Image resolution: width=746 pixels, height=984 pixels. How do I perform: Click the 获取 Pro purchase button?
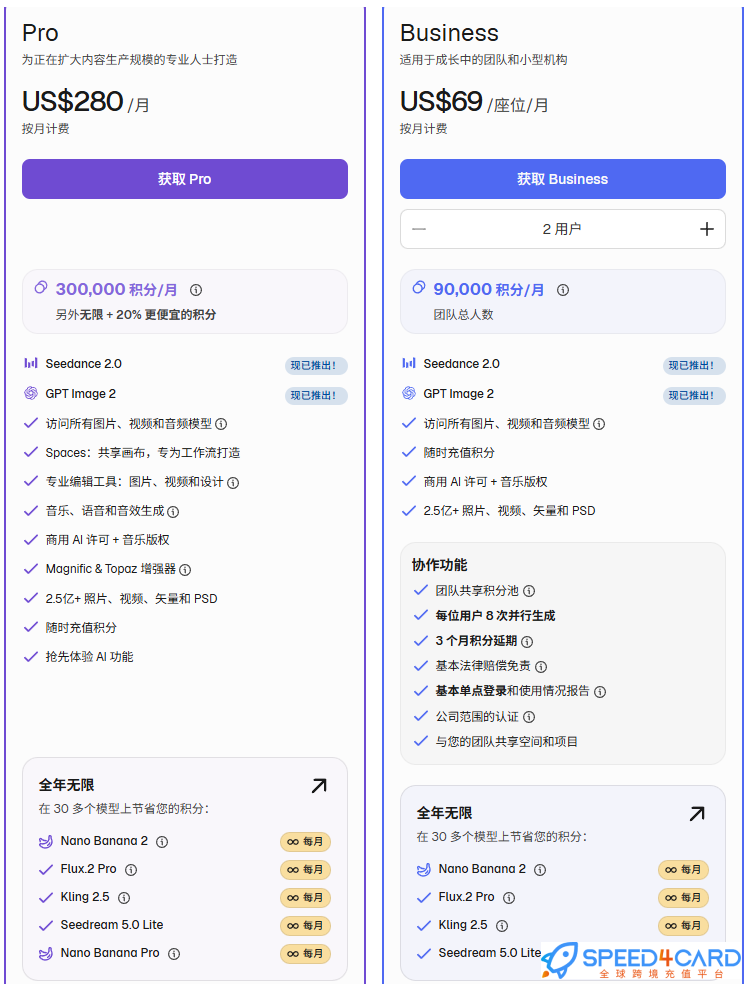(184, 179)
